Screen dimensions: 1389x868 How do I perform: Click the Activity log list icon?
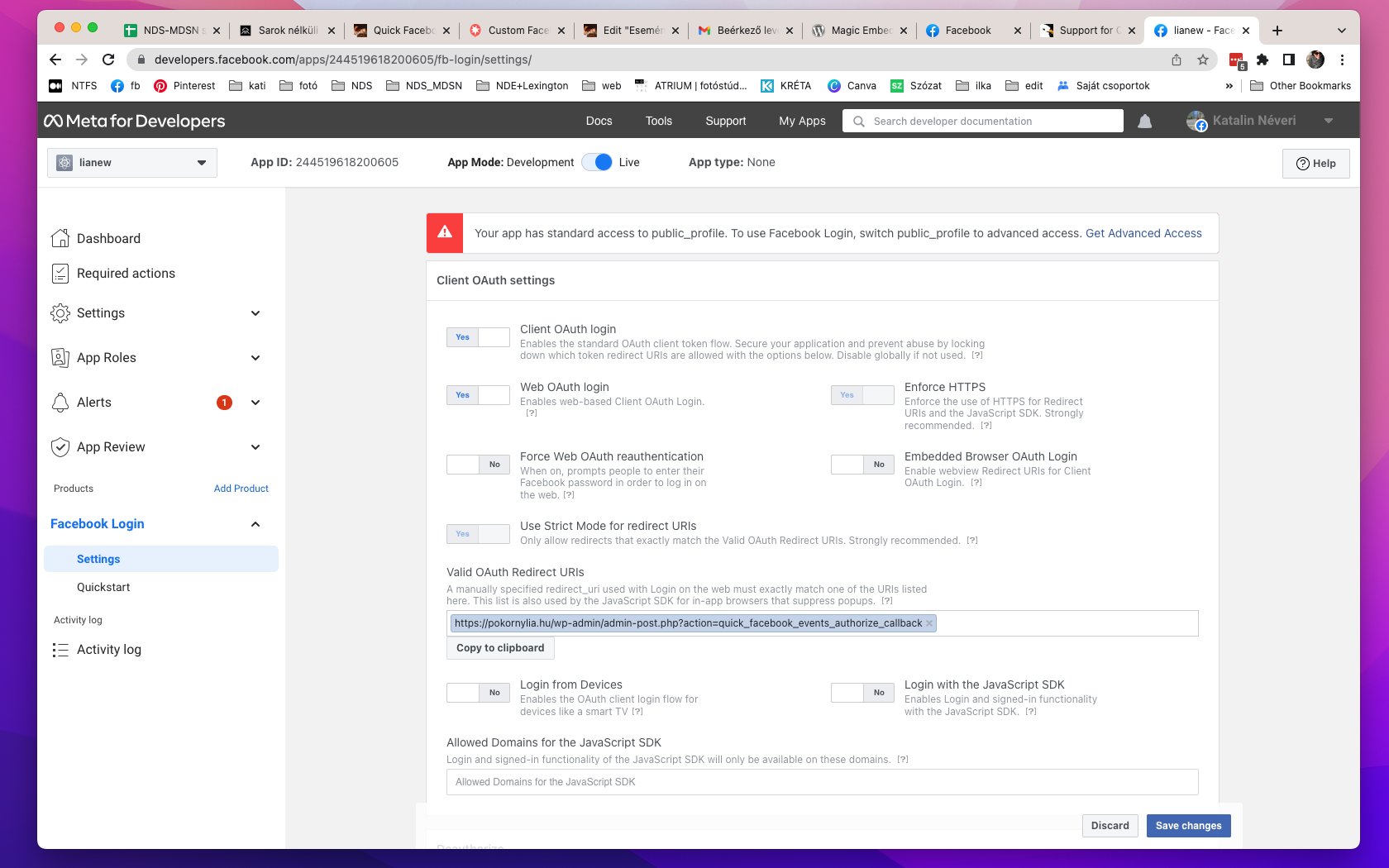tap(60, 650)
